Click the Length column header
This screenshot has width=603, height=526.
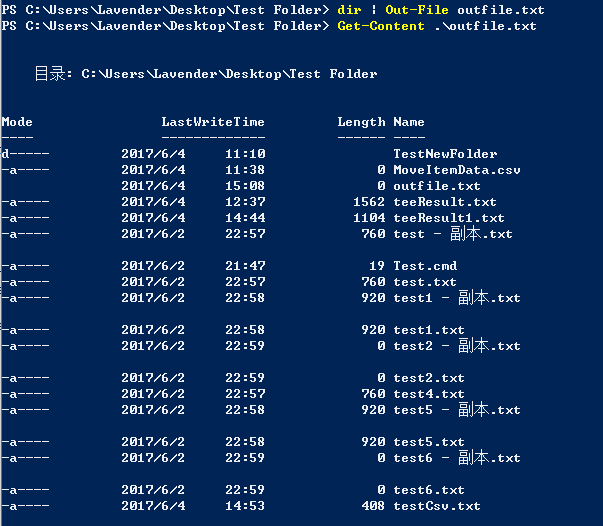click(361, 122)
